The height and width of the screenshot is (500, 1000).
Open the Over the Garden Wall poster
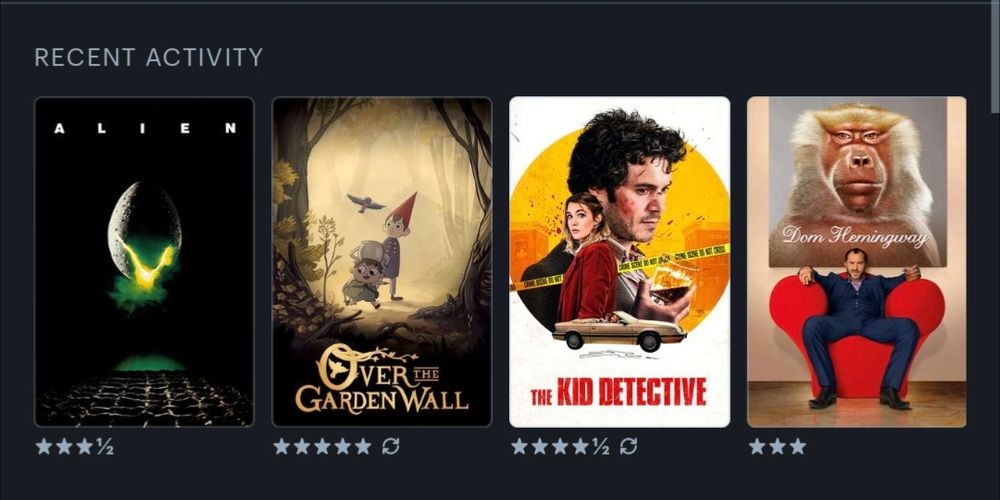click(382, 261)
